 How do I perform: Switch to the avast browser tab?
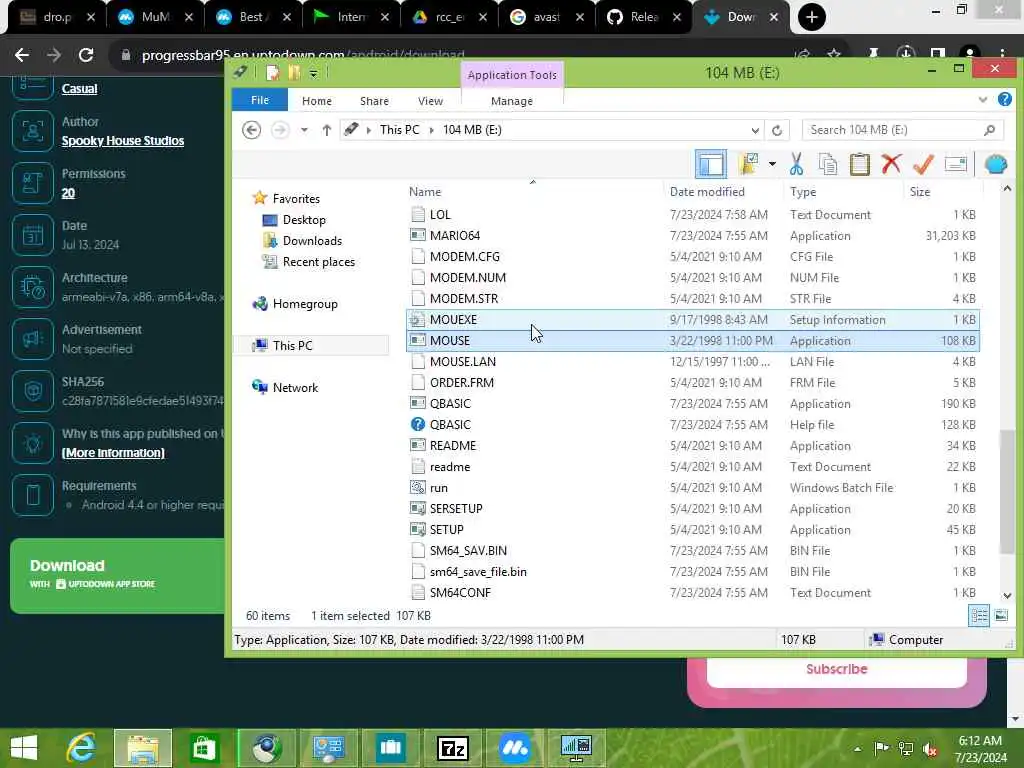[x=546, y=17]
